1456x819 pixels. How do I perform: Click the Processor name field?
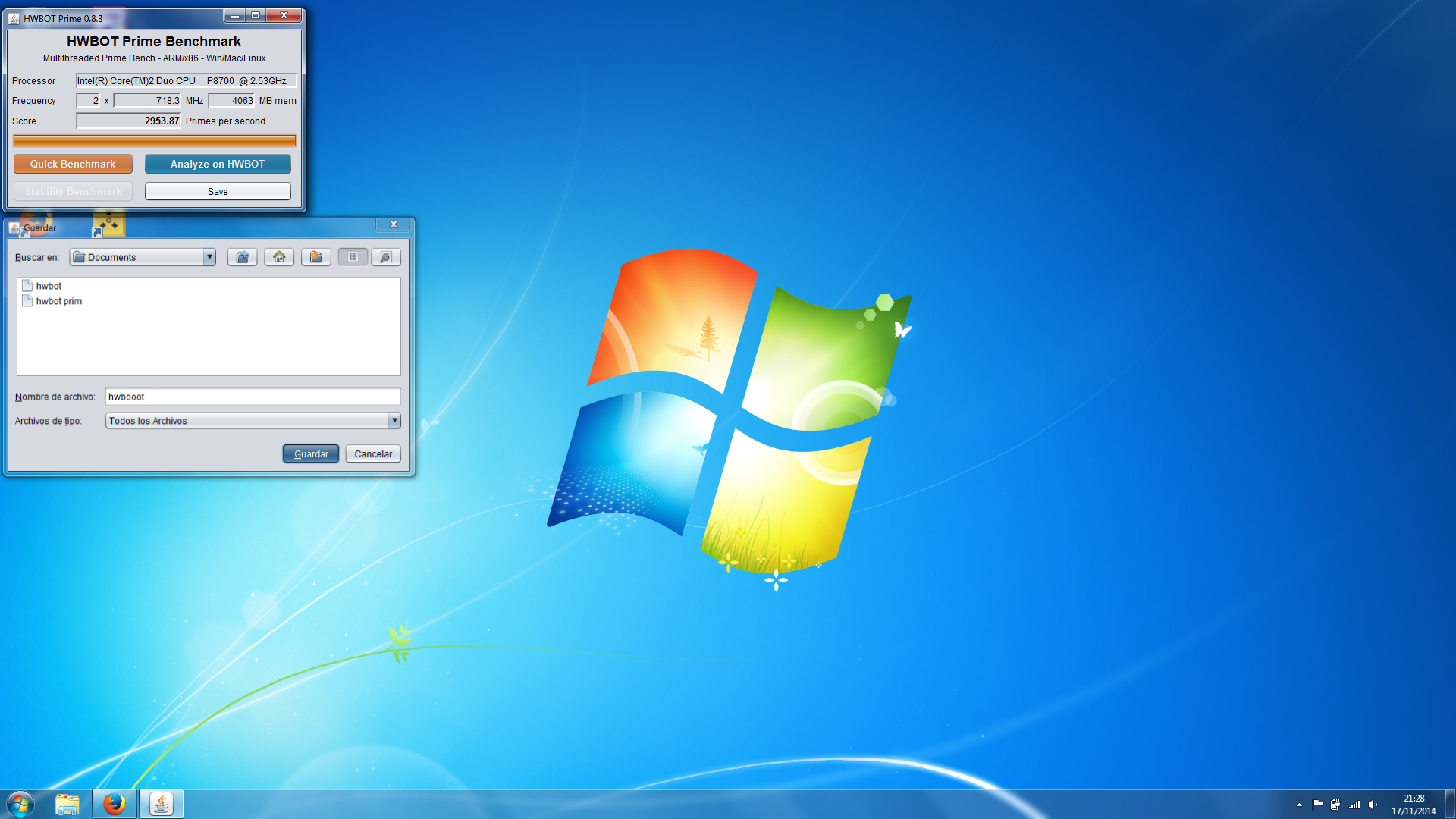(186, 80)
